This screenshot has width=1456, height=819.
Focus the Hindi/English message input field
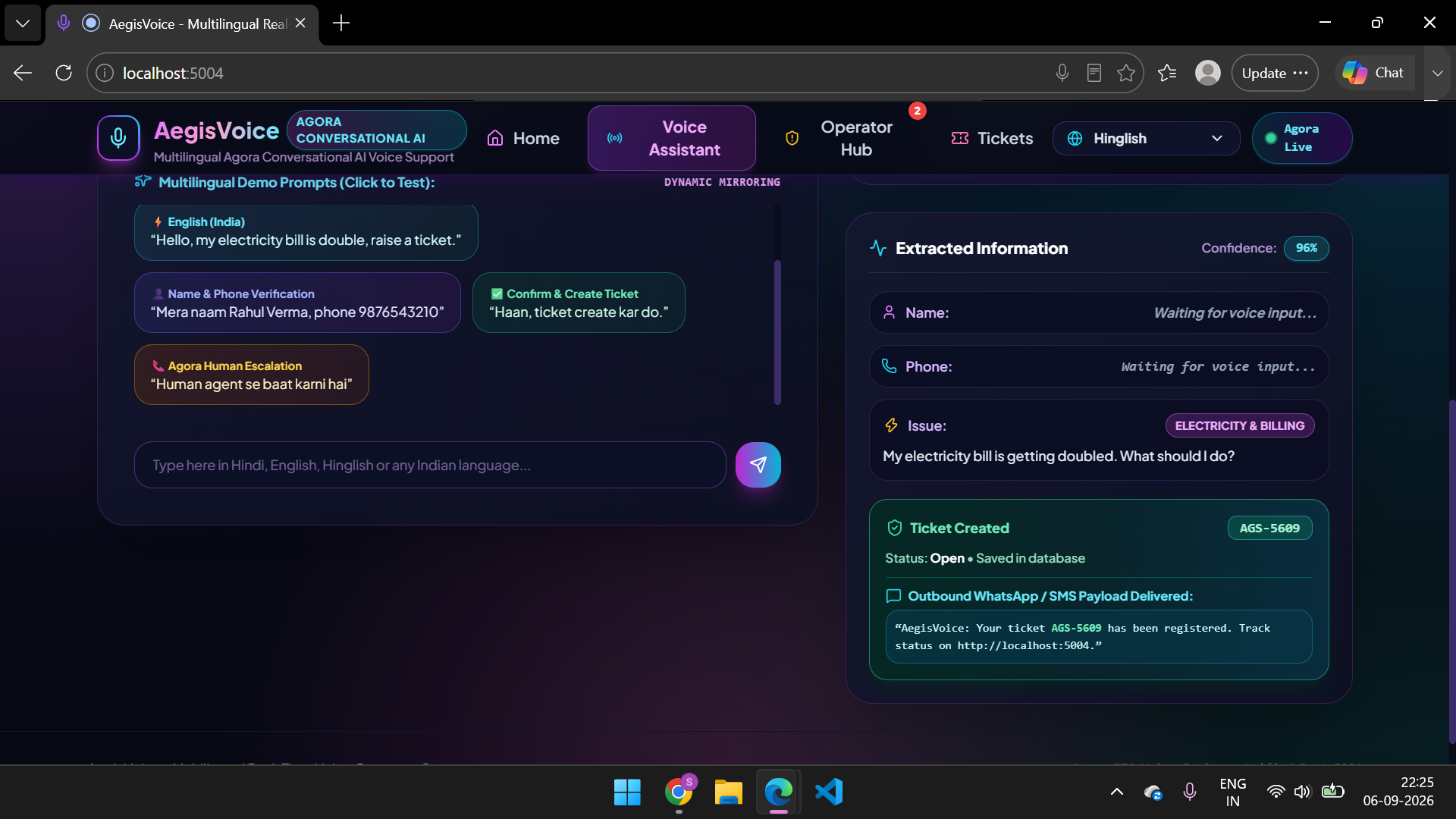[430, 465]
